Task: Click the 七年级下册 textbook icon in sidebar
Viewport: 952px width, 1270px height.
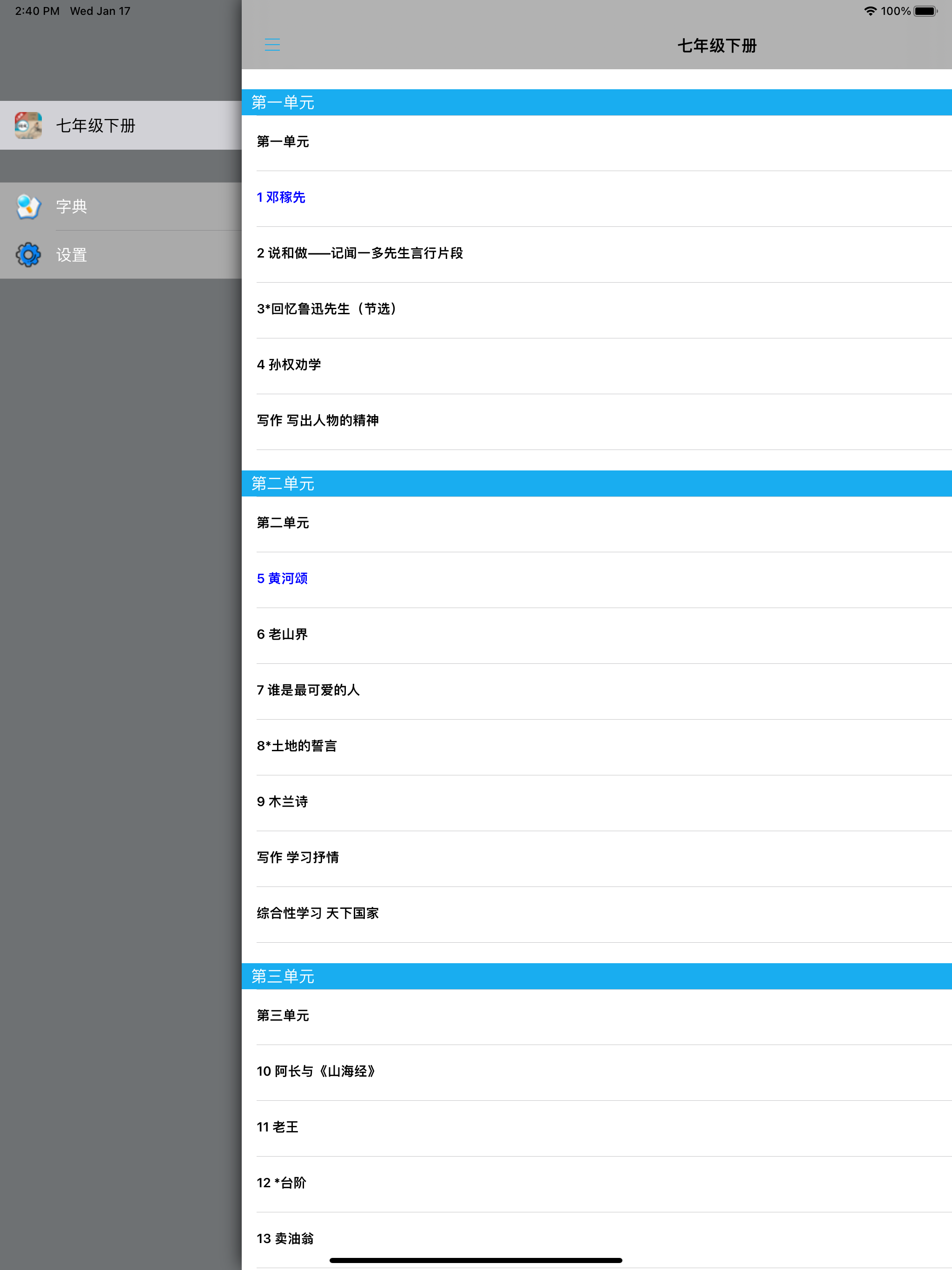Action: point(29,125)
